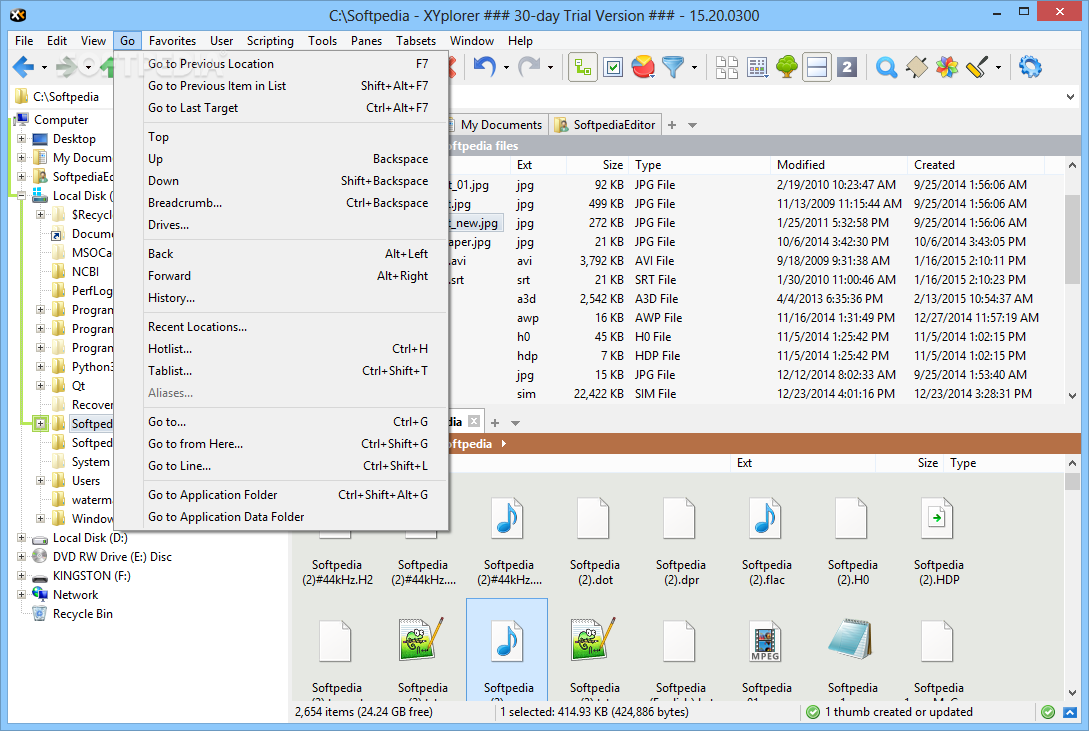Open the Softpedia (2).flac thumbnail
1089x731 pixels.
point(766,541)
